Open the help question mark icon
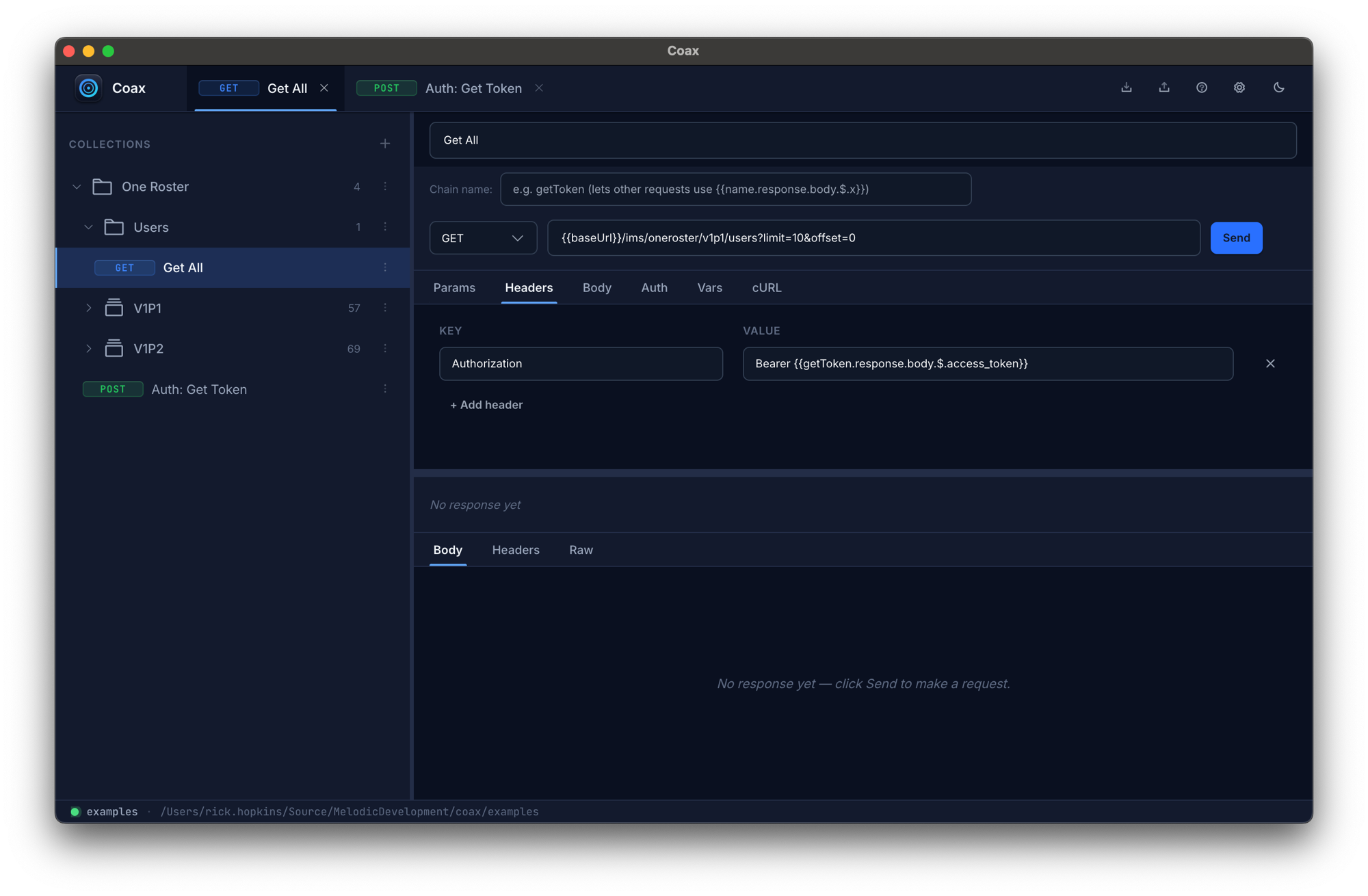1368x896 pixels. pyautogui.click(x=1202, y=88)
